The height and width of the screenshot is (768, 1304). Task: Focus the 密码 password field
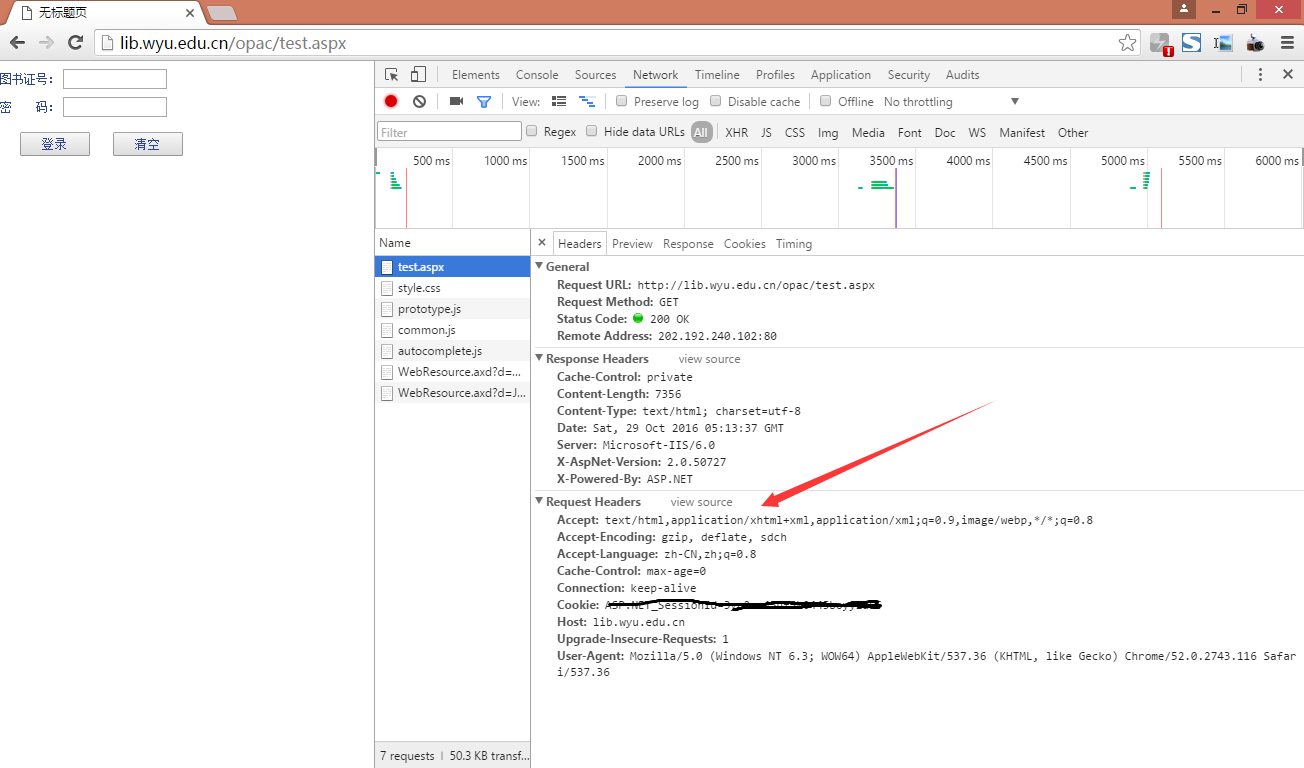115,107
